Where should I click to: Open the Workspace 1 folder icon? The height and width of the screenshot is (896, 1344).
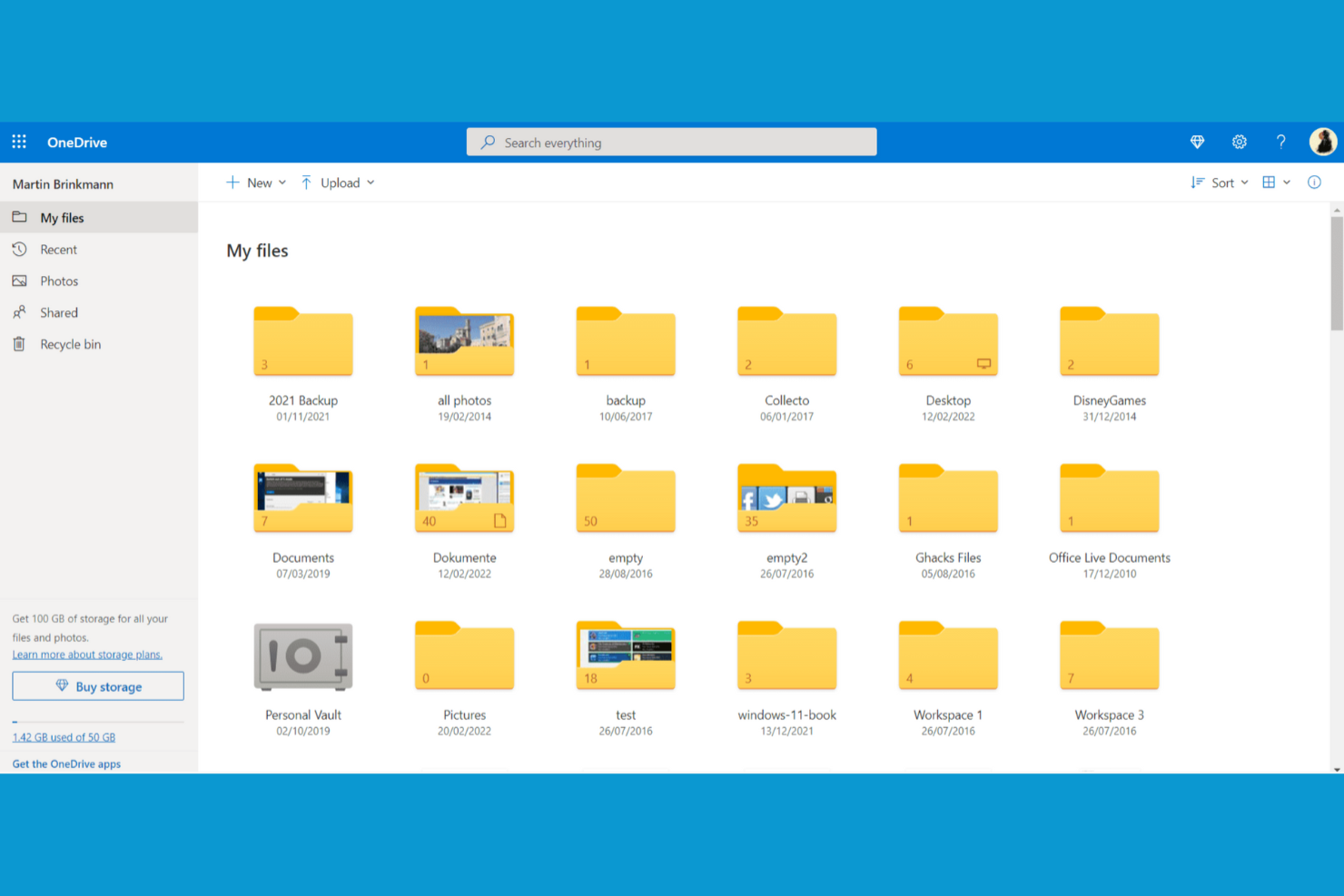948,655
